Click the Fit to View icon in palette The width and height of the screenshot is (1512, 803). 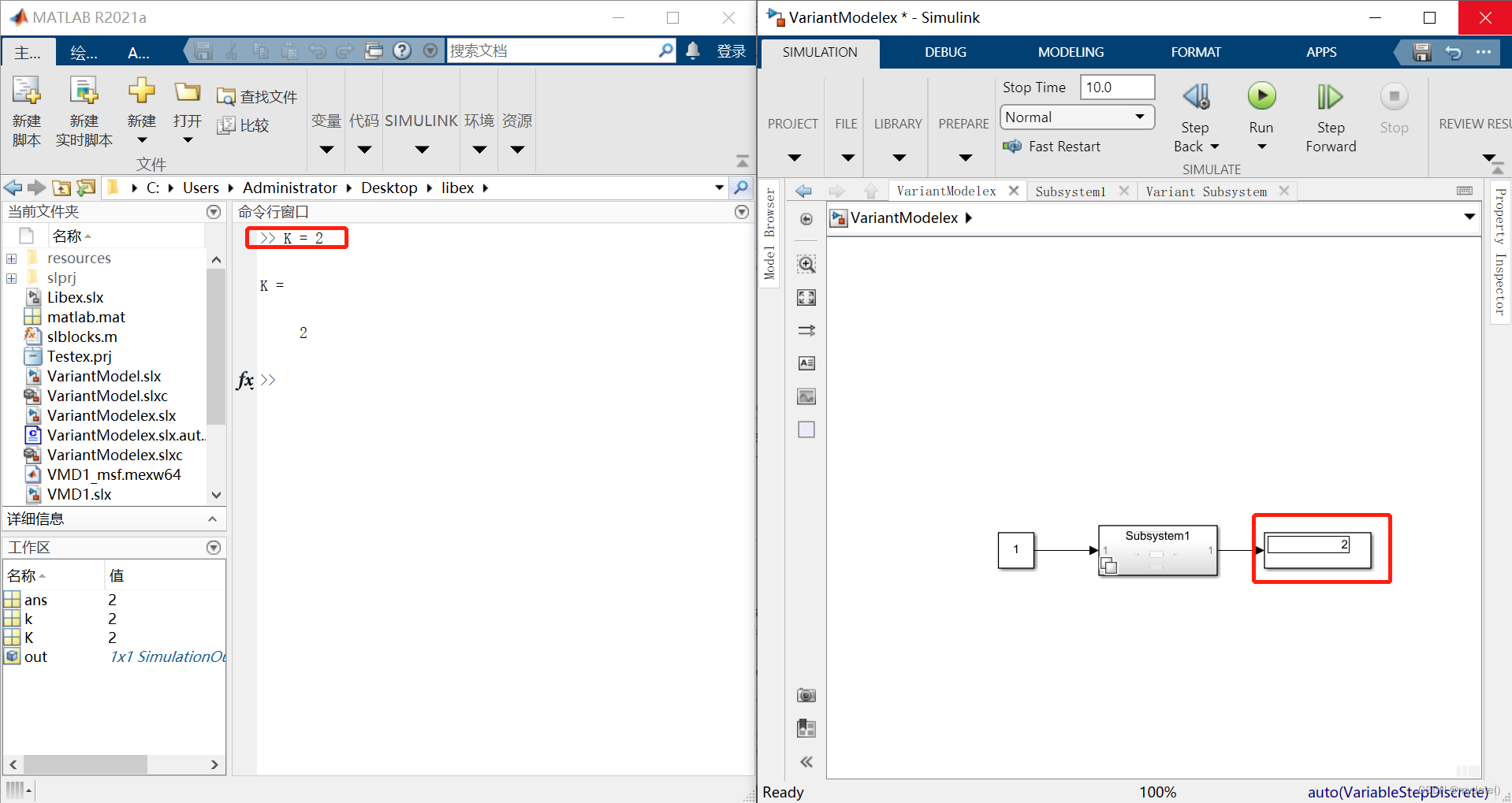806,297
